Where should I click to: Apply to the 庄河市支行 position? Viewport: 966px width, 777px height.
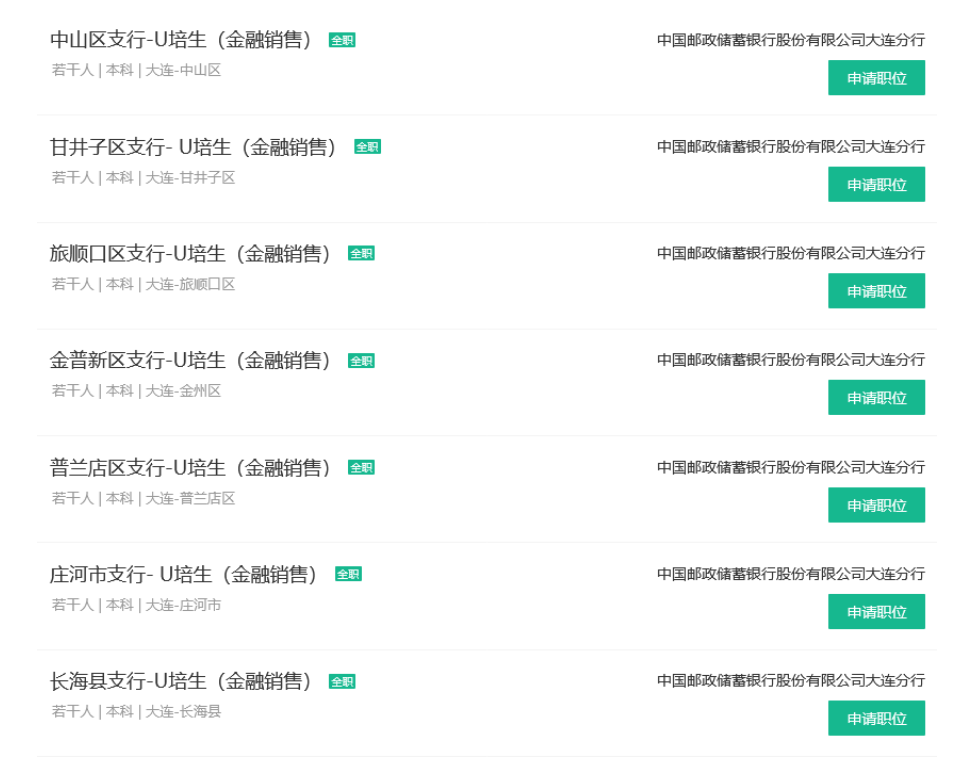pyautogui.click(x=876, y=612)
